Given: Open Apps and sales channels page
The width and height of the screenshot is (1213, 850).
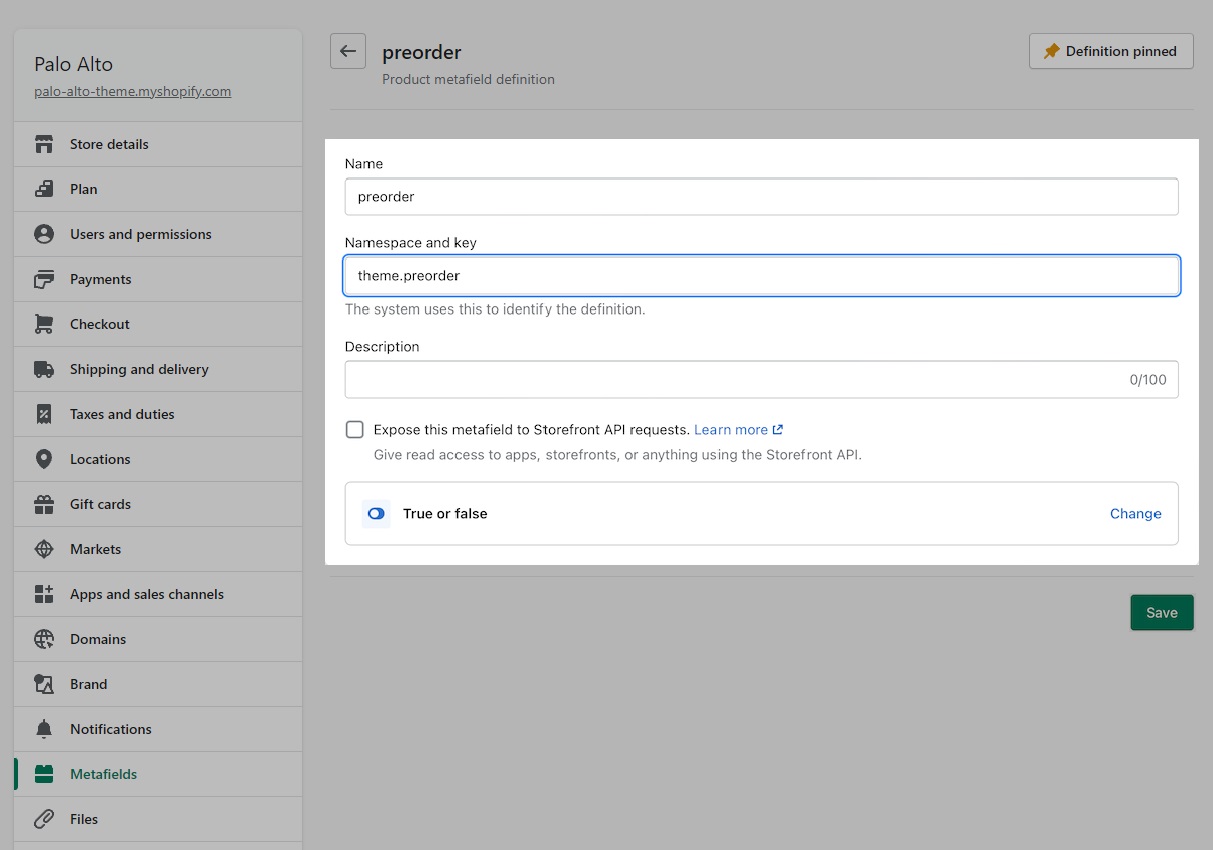Looking at the screenshot, I should pos(146,594).
